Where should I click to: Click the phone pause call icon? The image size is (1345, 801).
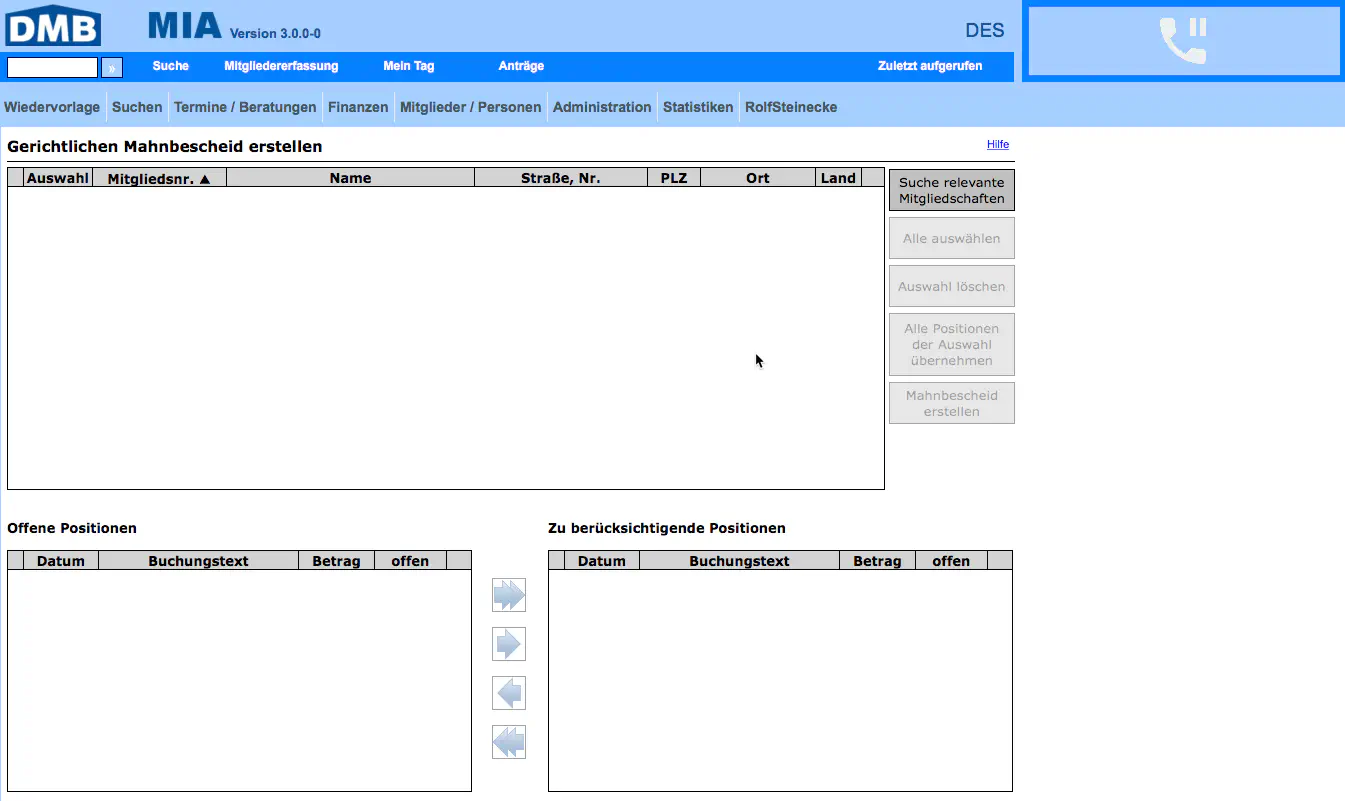tap(1184, 42)
